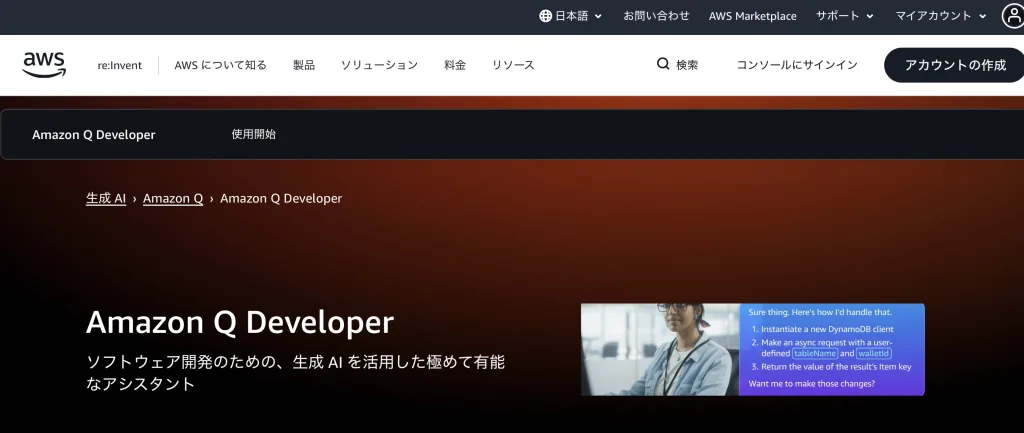The image size is (1024, 433).
Task: Open the お問い合わせ link
Action: (656, 16)
